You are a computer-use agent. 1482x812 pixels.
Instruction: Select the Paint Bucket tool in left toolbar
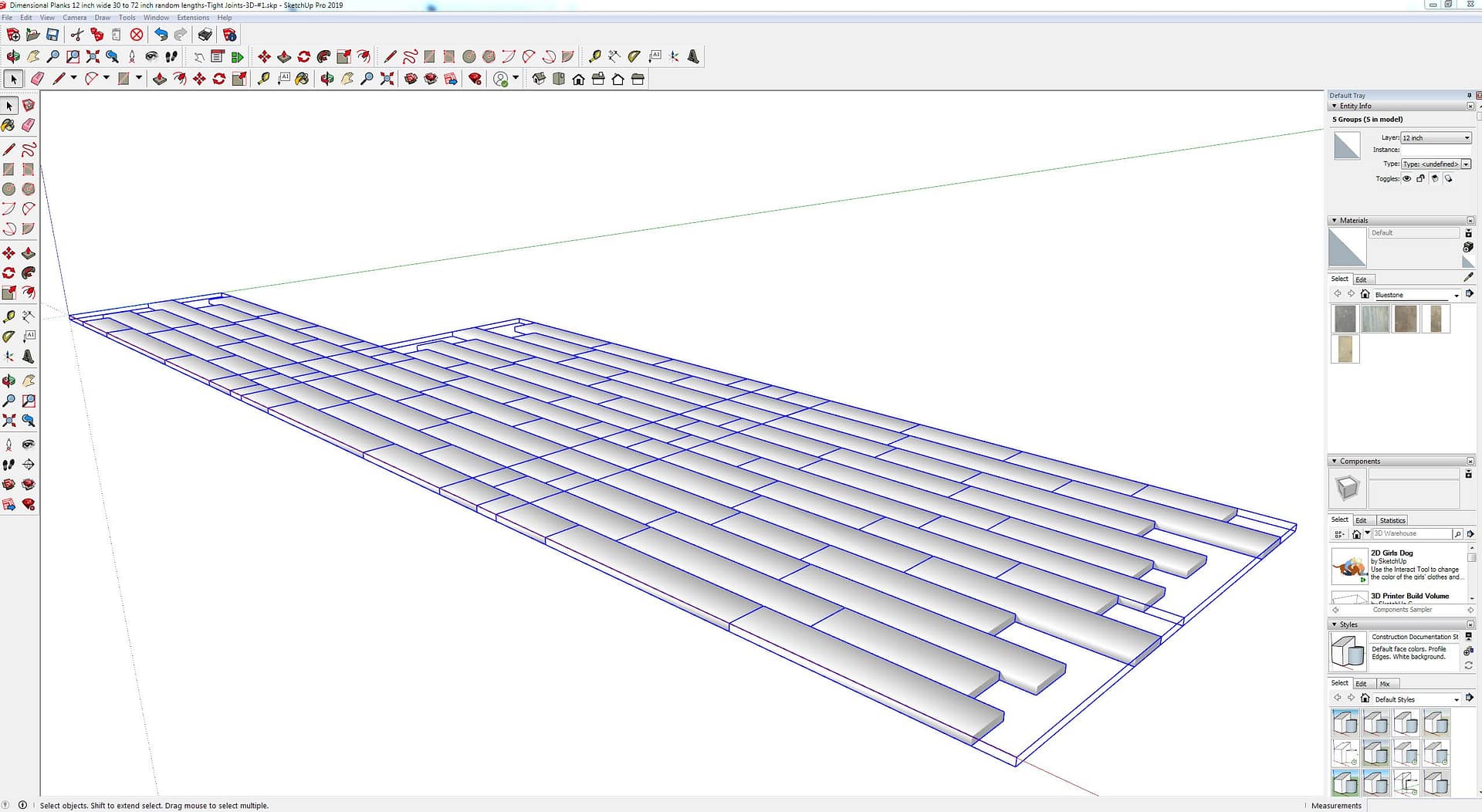(8, 125)
